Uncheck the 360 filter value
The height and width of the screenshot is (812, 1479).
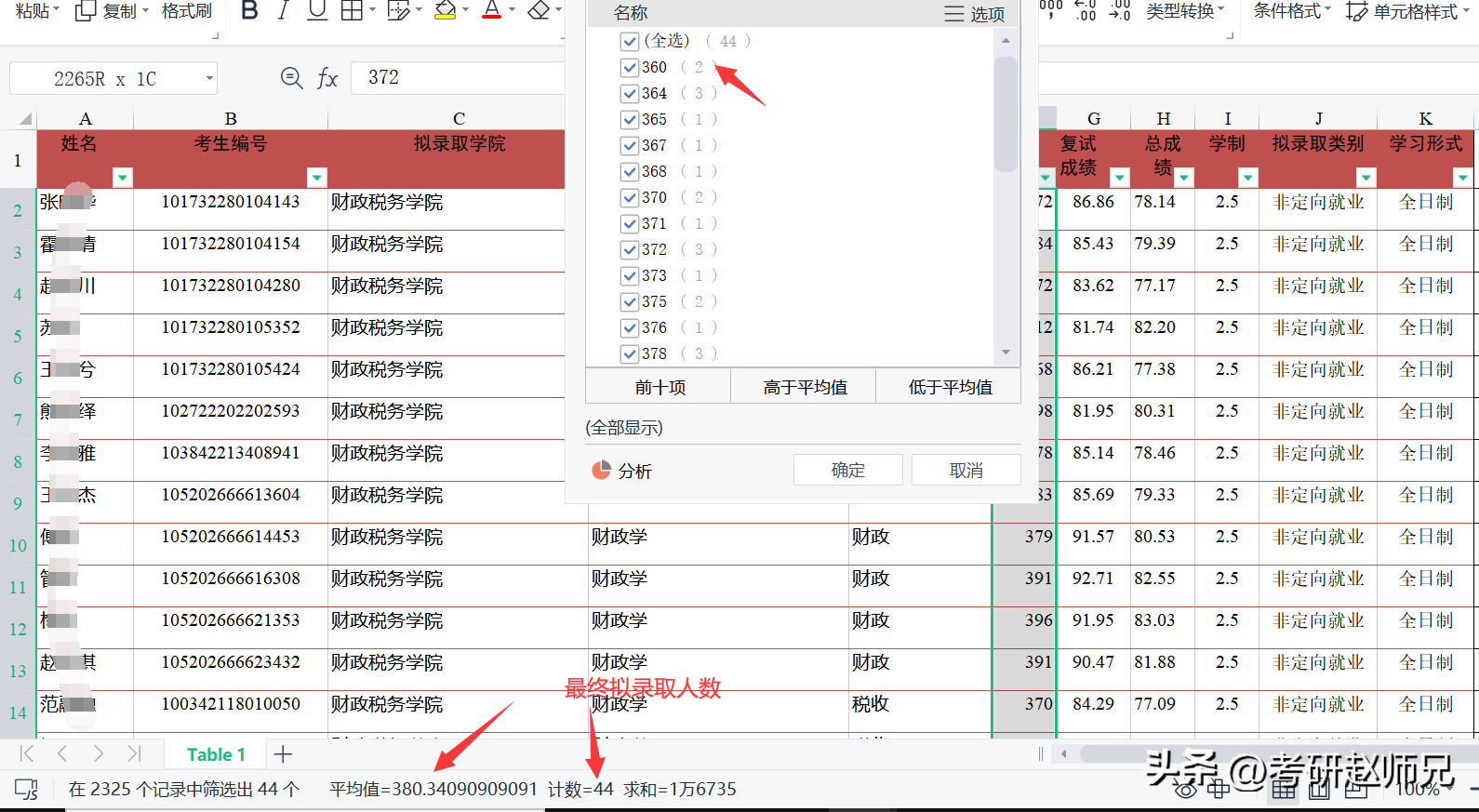630,67
